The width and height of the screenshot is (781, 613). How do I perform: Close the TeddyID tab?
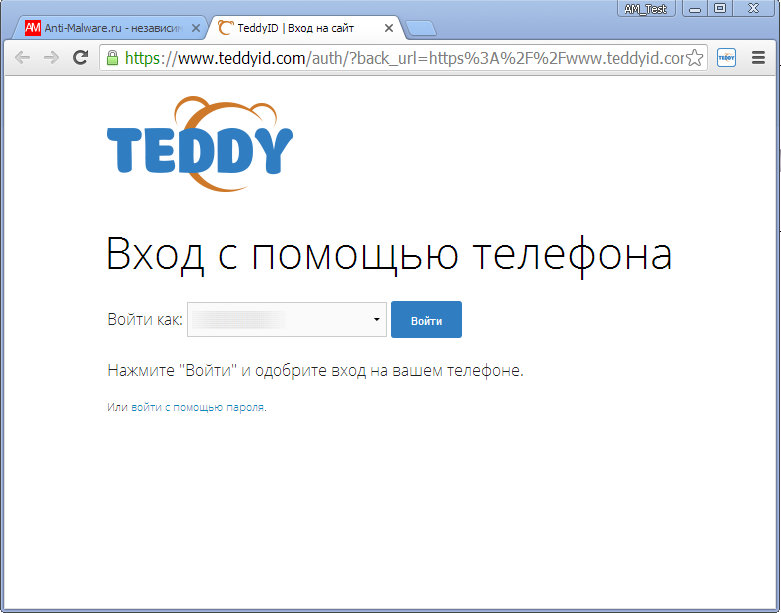pyautogui.click(x=389, y=28)
